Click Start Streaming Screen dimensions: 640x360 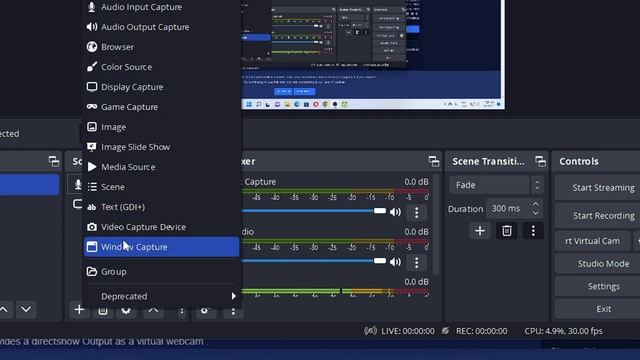click(x=598, y=188)
